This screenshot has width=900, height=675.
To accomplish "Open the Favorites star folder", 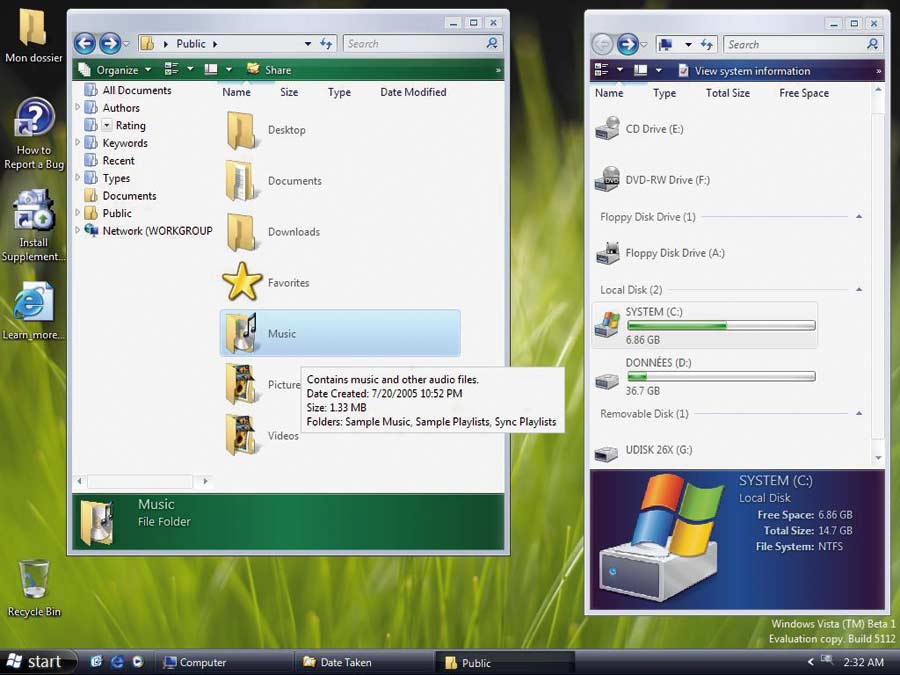I will point(242,283).
